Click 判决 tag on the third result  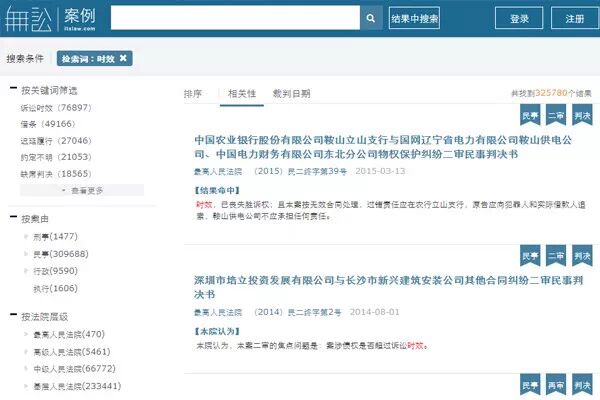click(582, 385)
